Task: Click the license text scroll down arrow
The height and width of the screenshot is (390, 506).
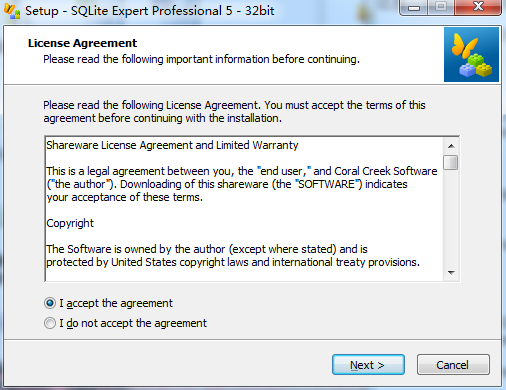Action: click(451, 273)
